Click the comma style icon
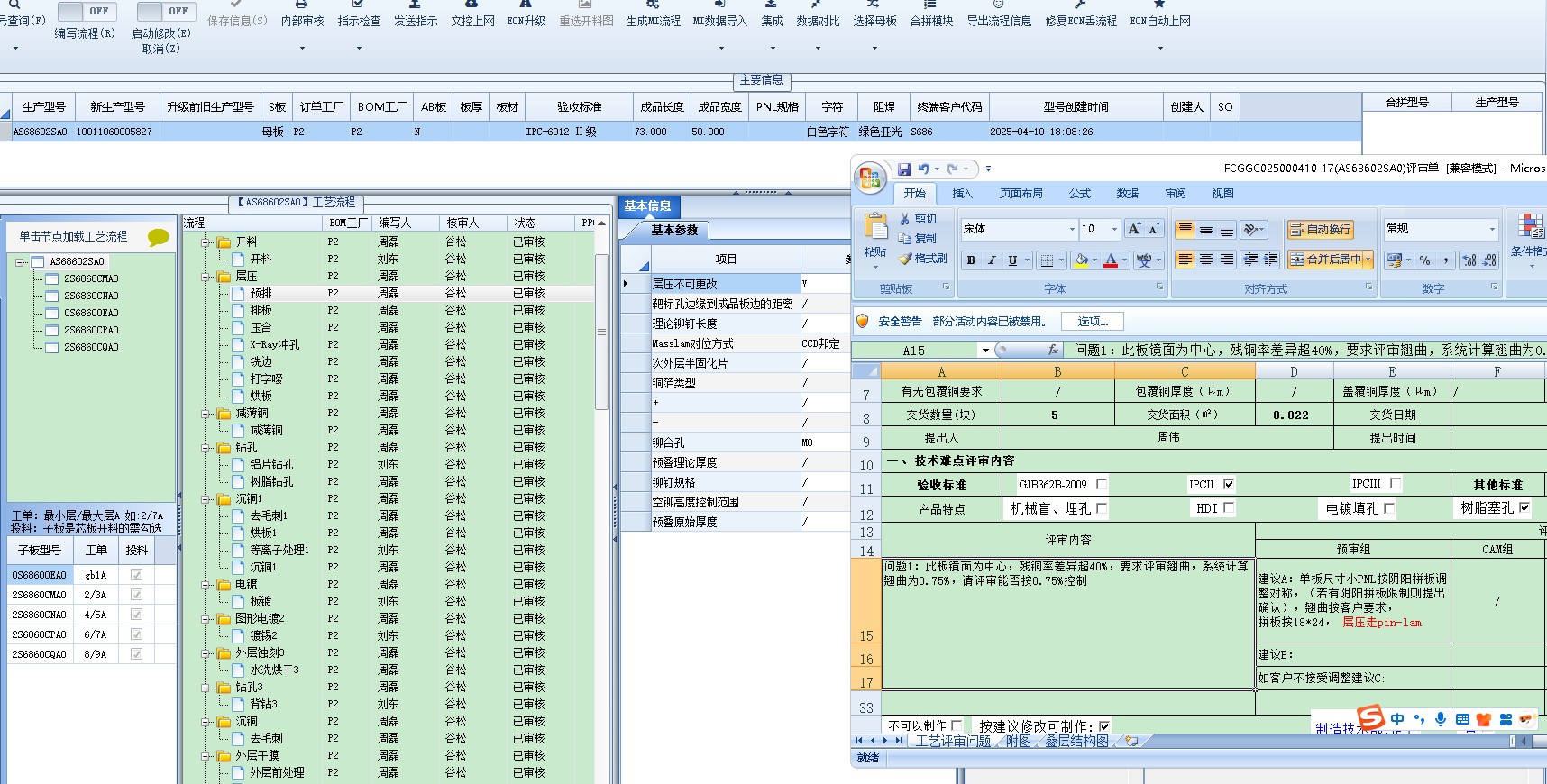The image size is (1547, 784). point(1446,260)
